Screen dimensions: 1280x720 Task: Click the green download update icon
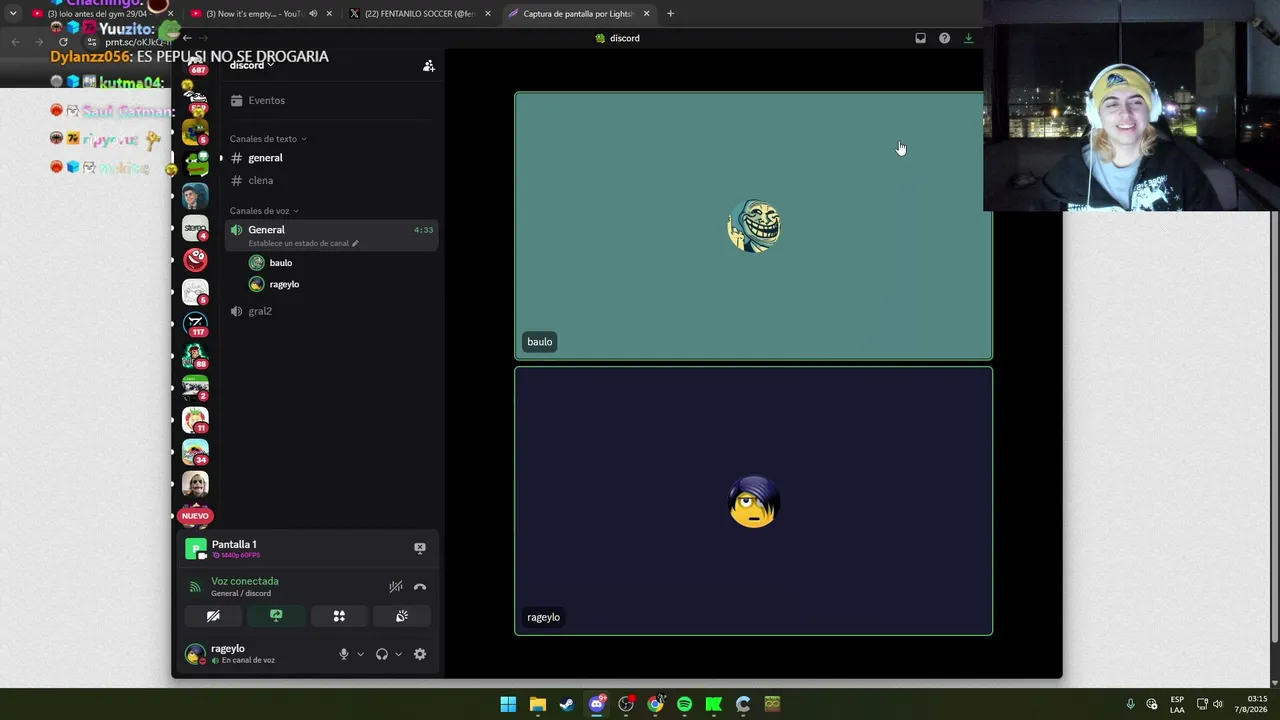[x=968, y=38]
